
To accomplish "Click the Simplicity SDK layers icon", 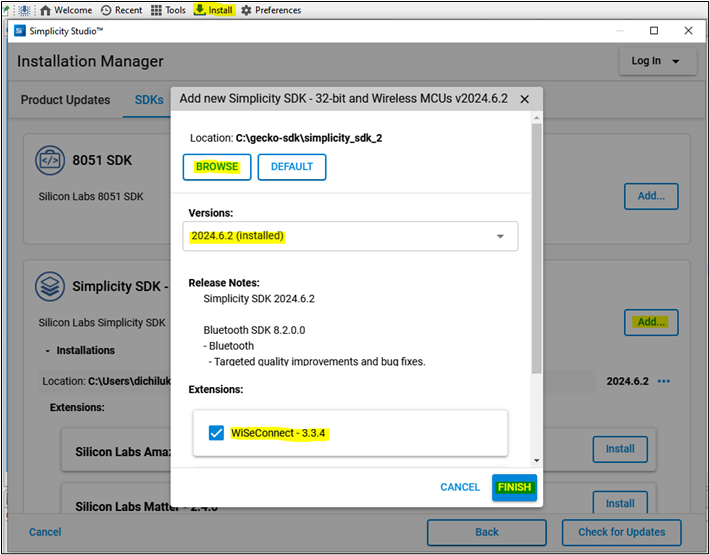I will tap(50, 287).
